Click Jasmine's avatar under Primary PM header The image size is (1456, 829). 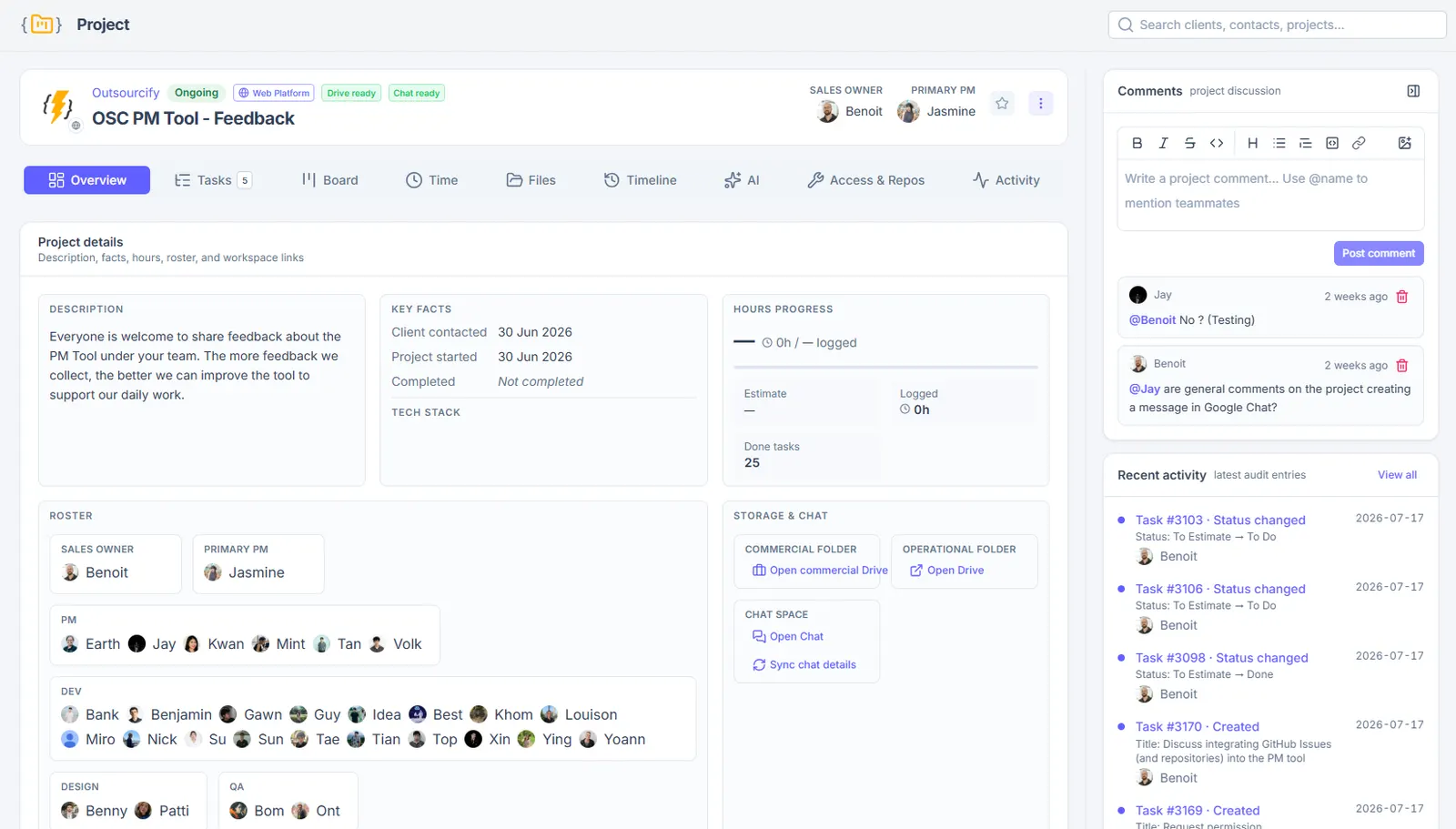(x=908, y=112)
